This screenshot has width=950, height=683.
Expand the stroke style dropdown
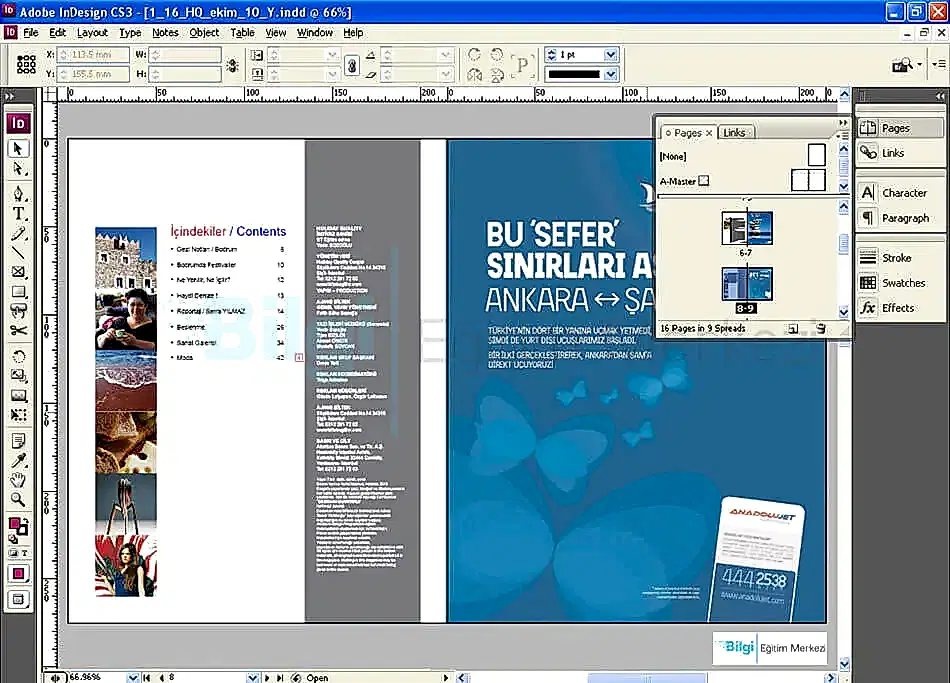point(610,75)
